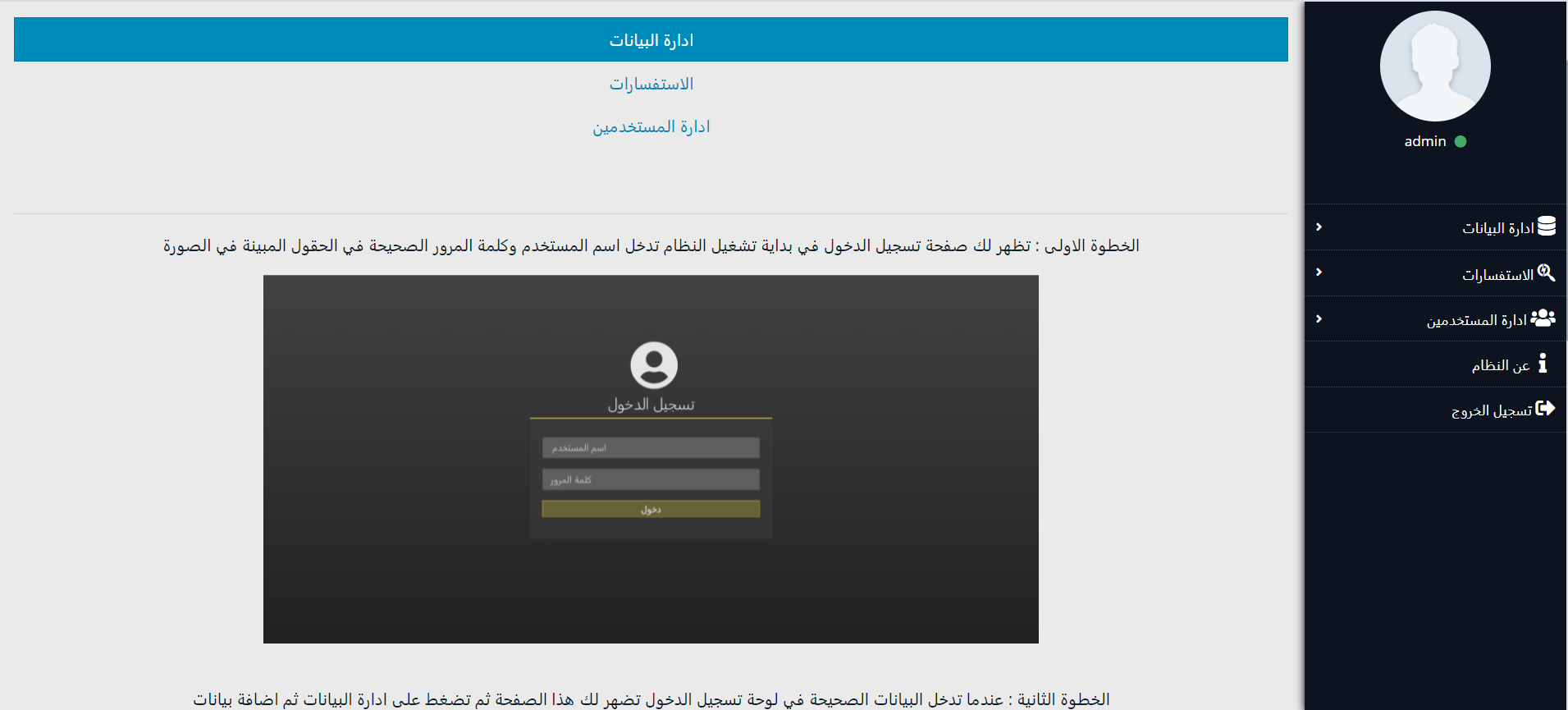Expand the ادارة المستخدمين sidebar chevron
This screenshot has width=1568, height=710.
[x=1319, y=318]
